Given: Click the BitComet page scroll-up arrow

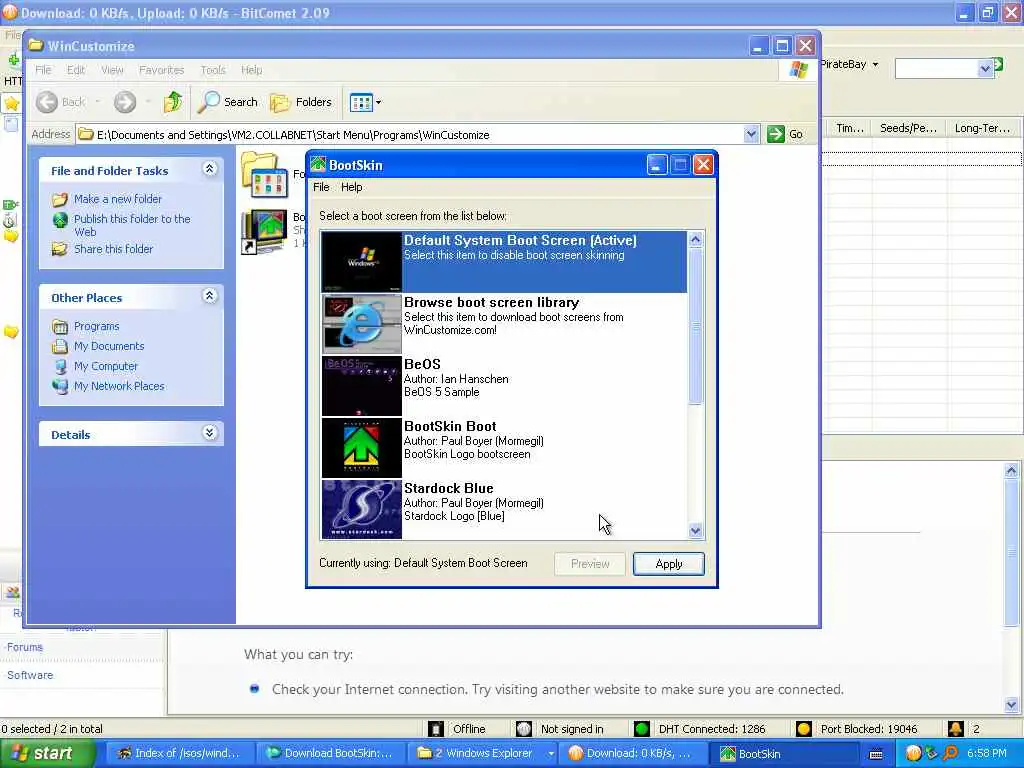Looking at the screenshot, I should pos(1012,470).
